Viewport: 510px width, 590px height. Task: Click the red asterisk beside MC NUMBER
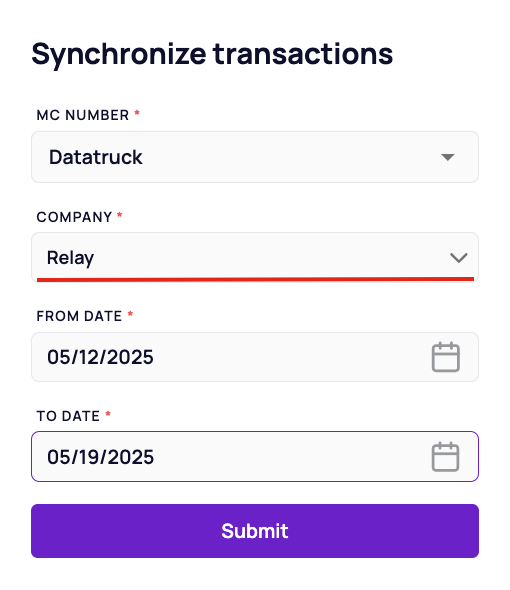point(137,113)
